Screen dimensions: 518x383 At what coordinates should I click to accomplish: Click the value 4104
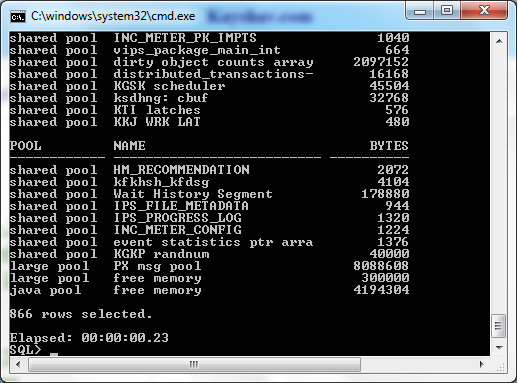pyautogui.click(x=393, y=182)
